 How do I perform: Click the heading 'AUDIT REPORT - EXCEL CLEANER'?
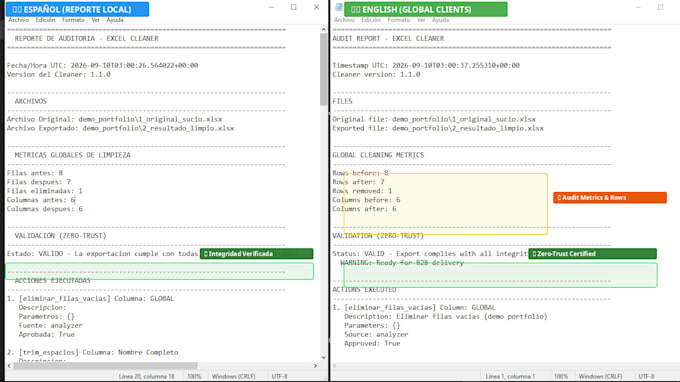(389, 39)
